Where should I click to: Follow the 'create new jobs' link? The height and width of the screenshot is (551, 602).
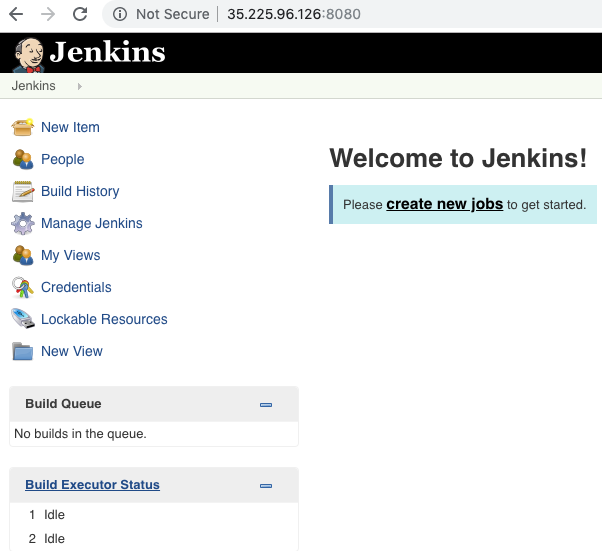pos(444,204)
